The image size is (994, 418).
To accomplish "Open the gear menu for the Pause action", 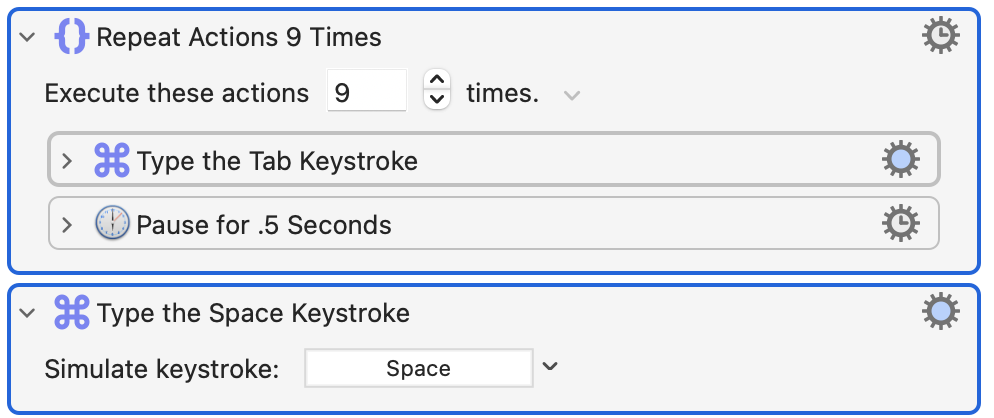I will point(900,224).
